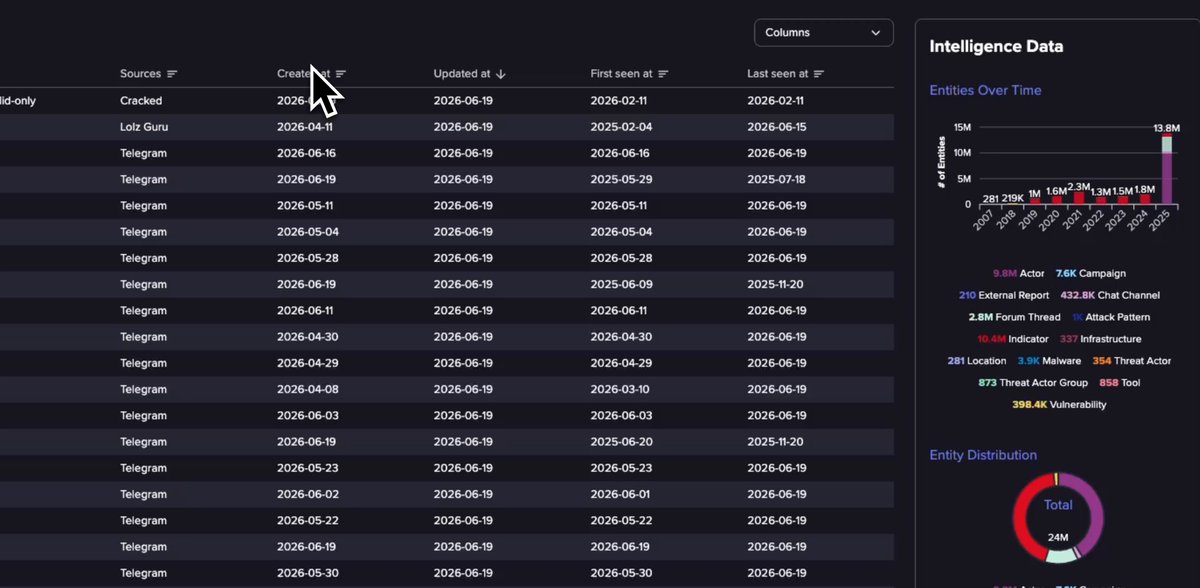Click first seen date 2025-06-09 cell
Screen dimensions: 1200x588
coord(621,285)
